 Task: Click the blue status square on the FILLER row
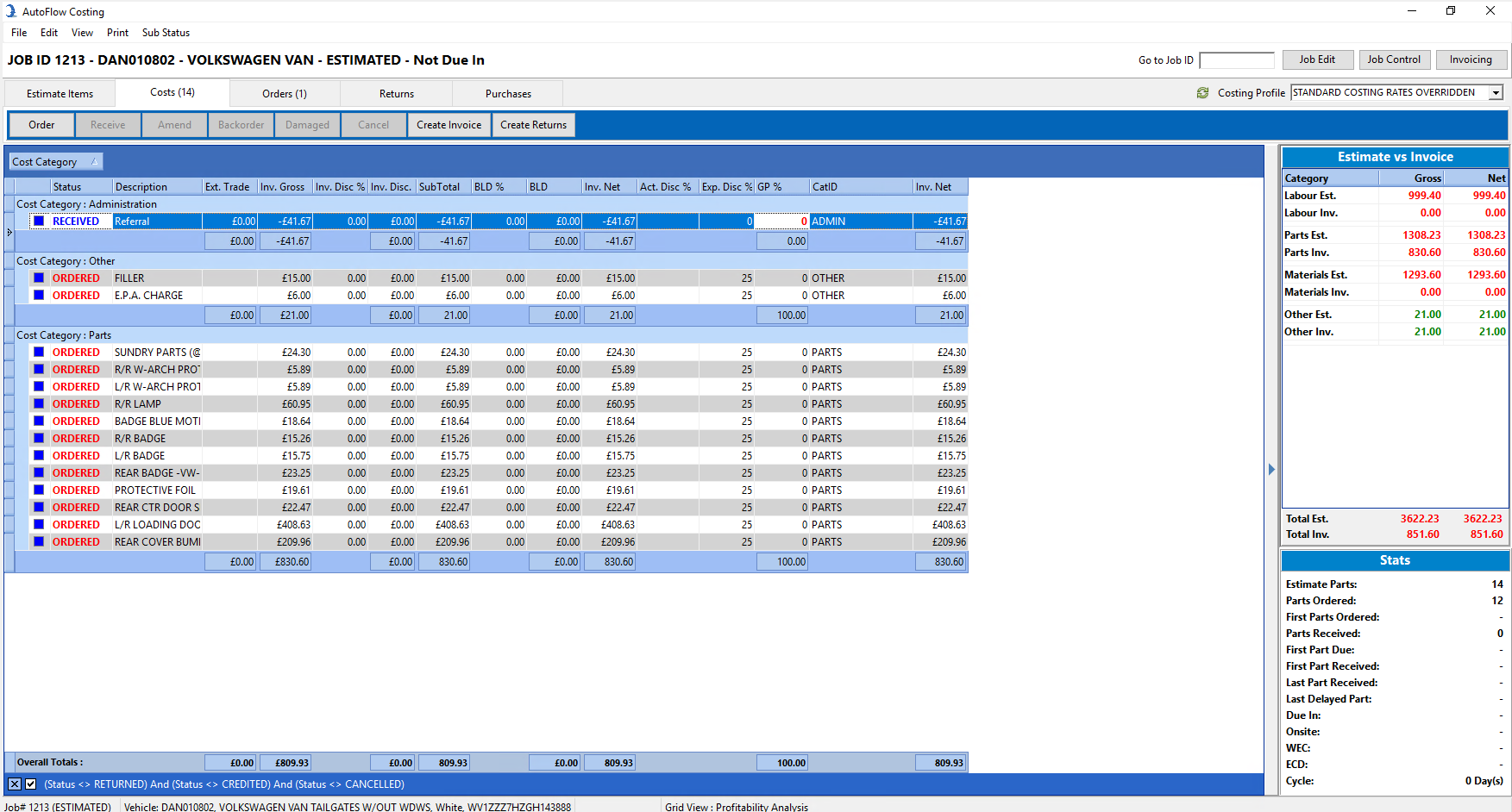pyautogui.click(x=39, y=278)
